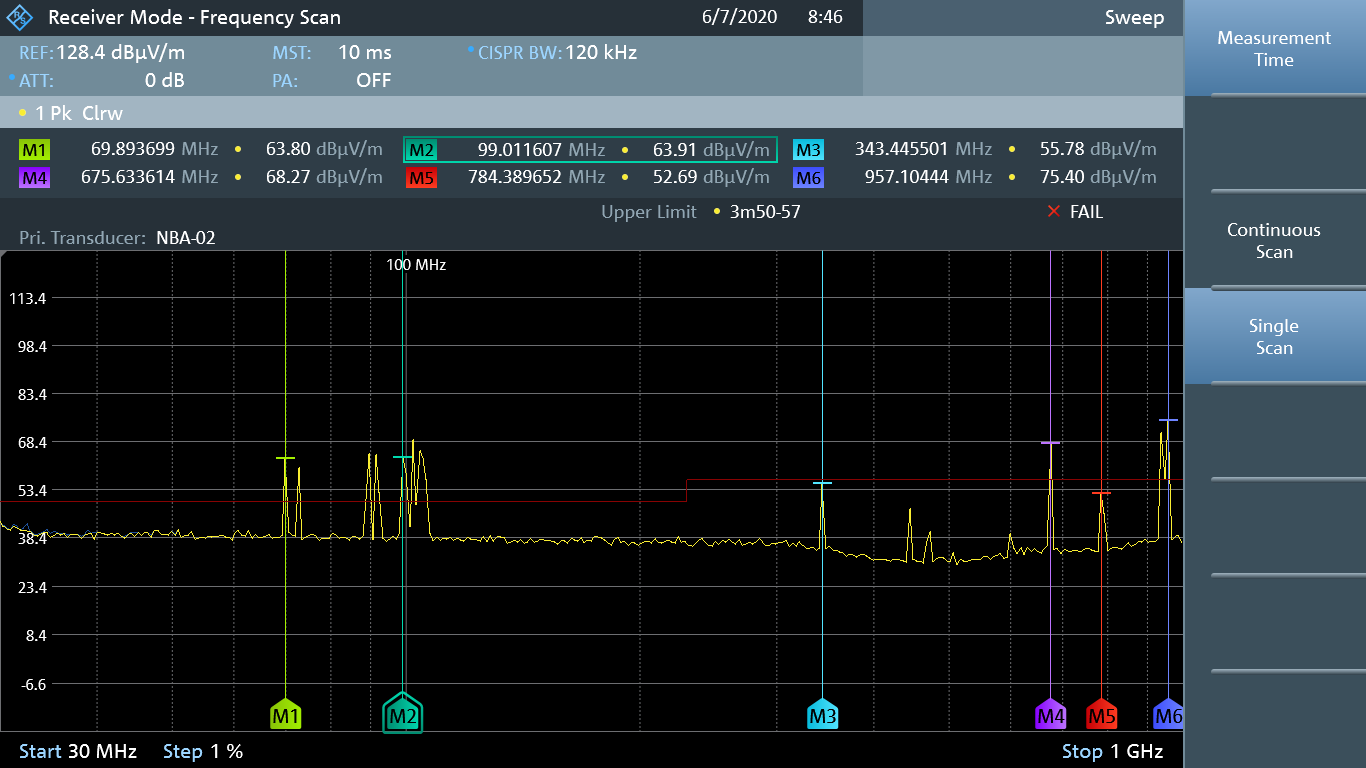The width and height of the screenshot is (1366, 768).
Task: Click the time 8:46 in title bar
Action: coord(825,17)
